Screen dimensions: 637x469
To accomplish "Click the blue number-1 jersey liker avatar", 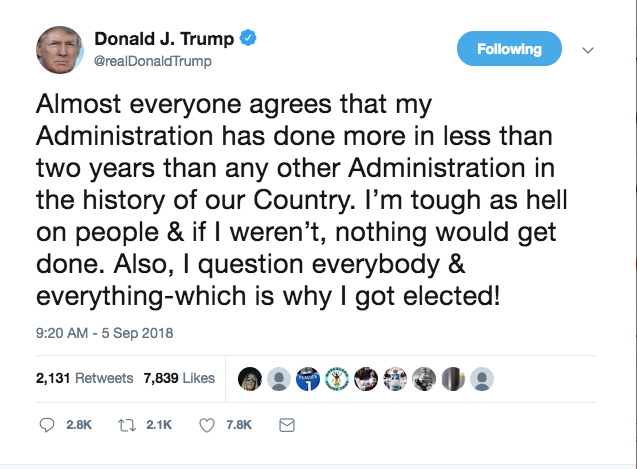I will [x=309, y=378].
